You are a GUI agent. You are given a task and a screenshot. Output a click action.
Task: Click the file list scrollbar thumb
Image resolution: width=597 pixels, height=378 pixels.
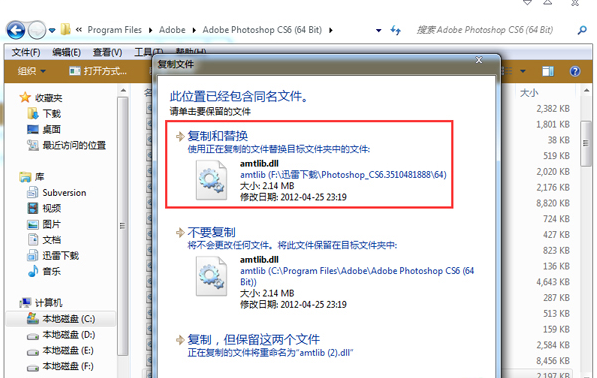(x=586, y=144)
